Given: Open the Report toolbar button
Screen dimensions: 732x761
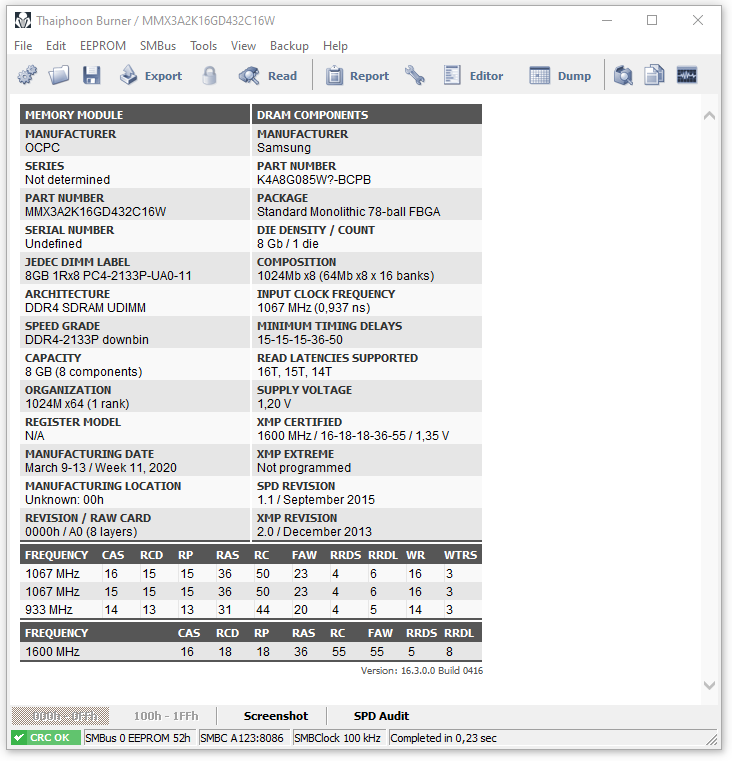Looking at the screenshot, I should tap(357, 76).
